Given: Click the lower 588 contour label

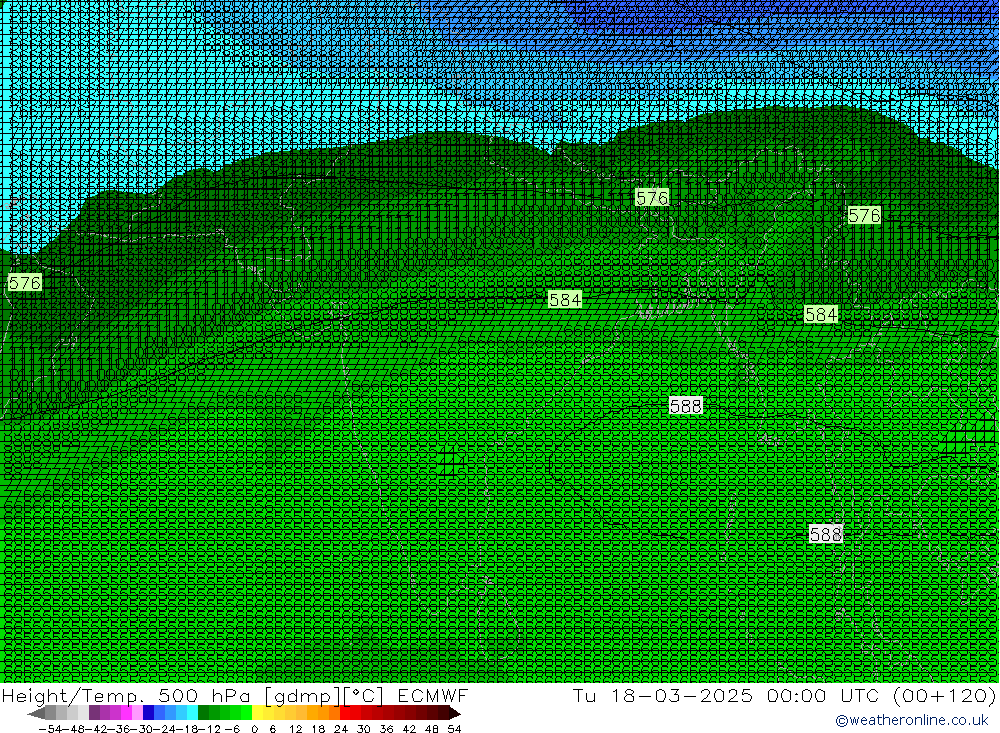Looking at the screenshot, I should (x=826, y=534).
